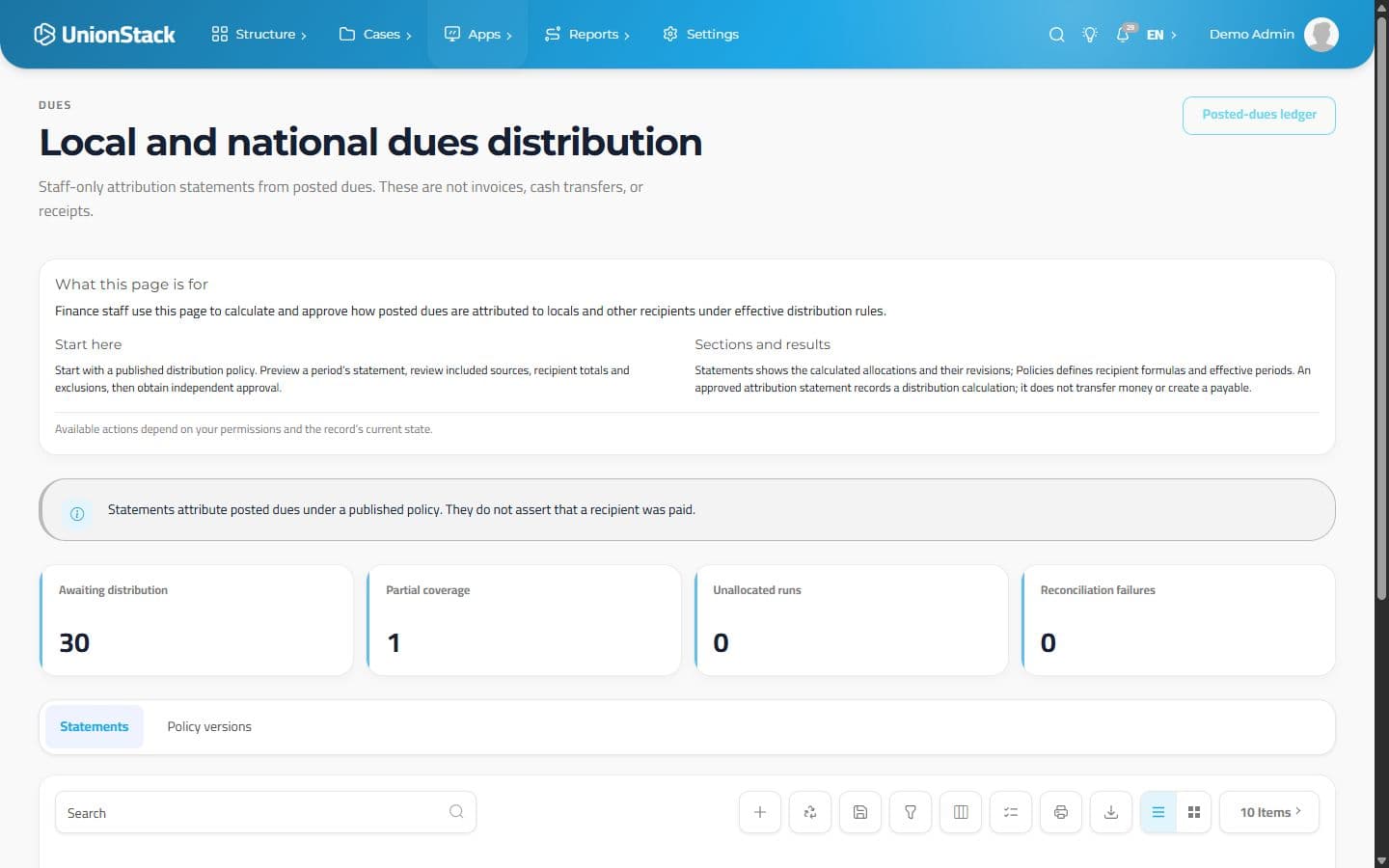
Task: Click the "What this page is for" heading
Action: click(131, 285)
